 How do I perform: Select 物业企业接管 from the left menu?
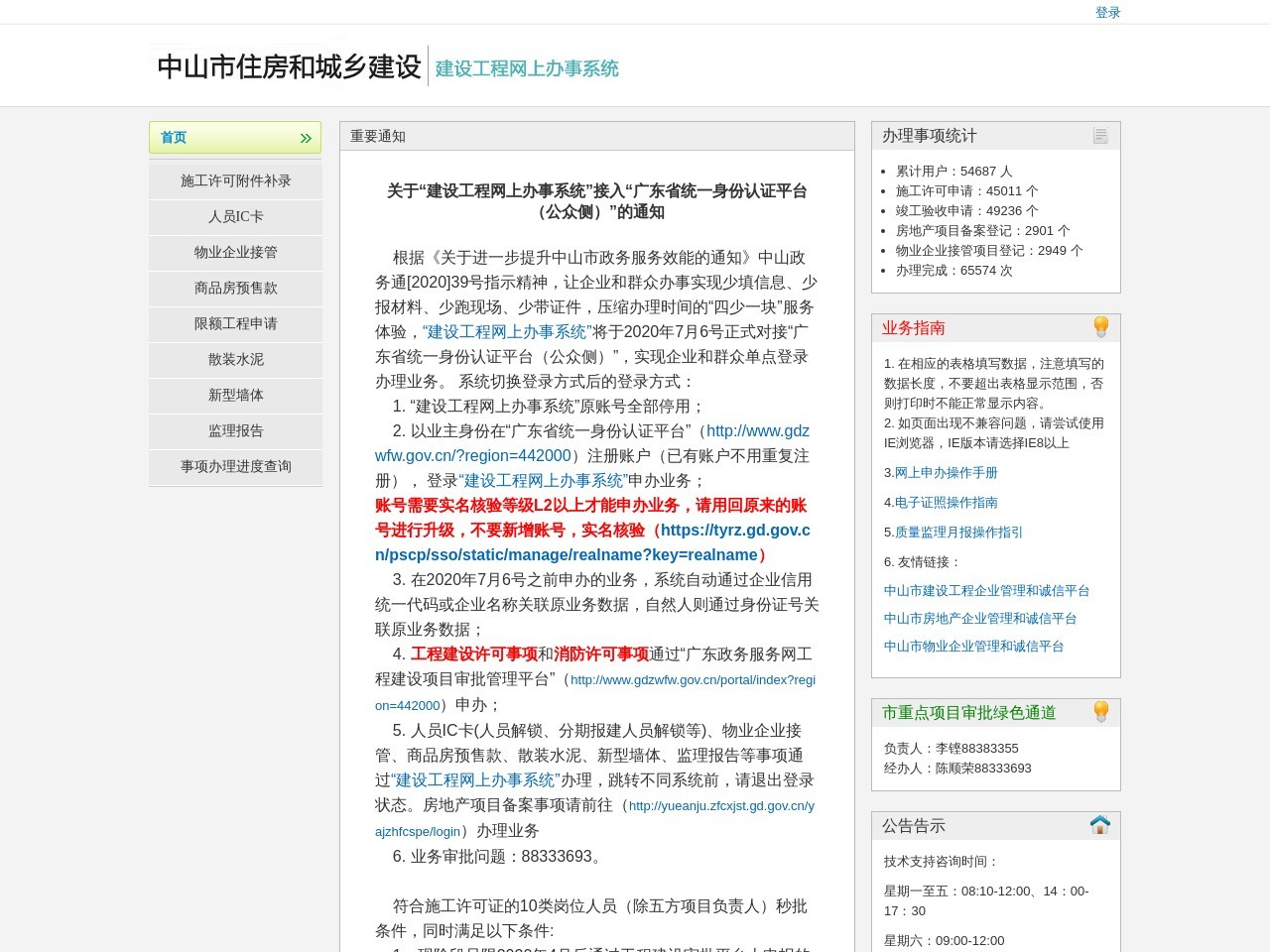click(x=234, y=252)
